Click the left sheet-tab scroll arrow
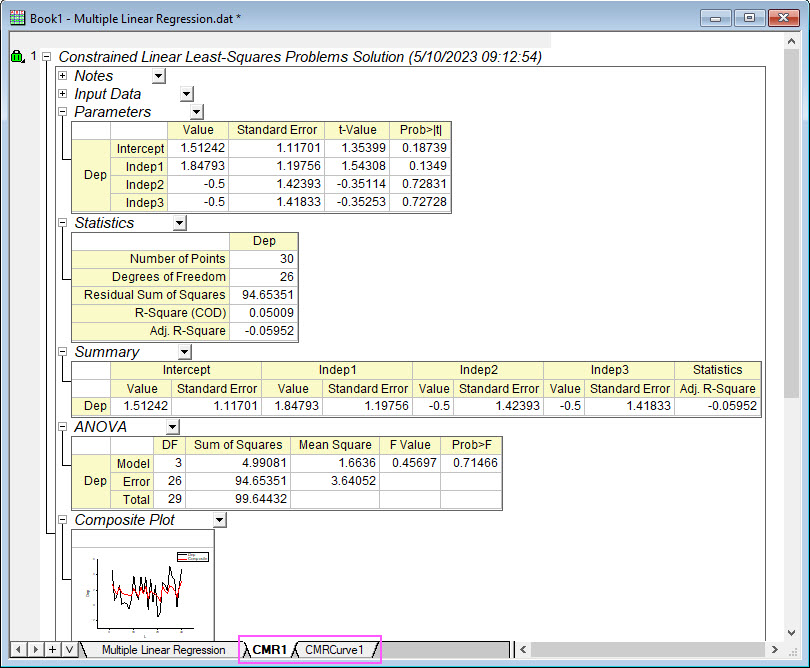The width and height of the screenshot is (810, 668). click(18, 650)
